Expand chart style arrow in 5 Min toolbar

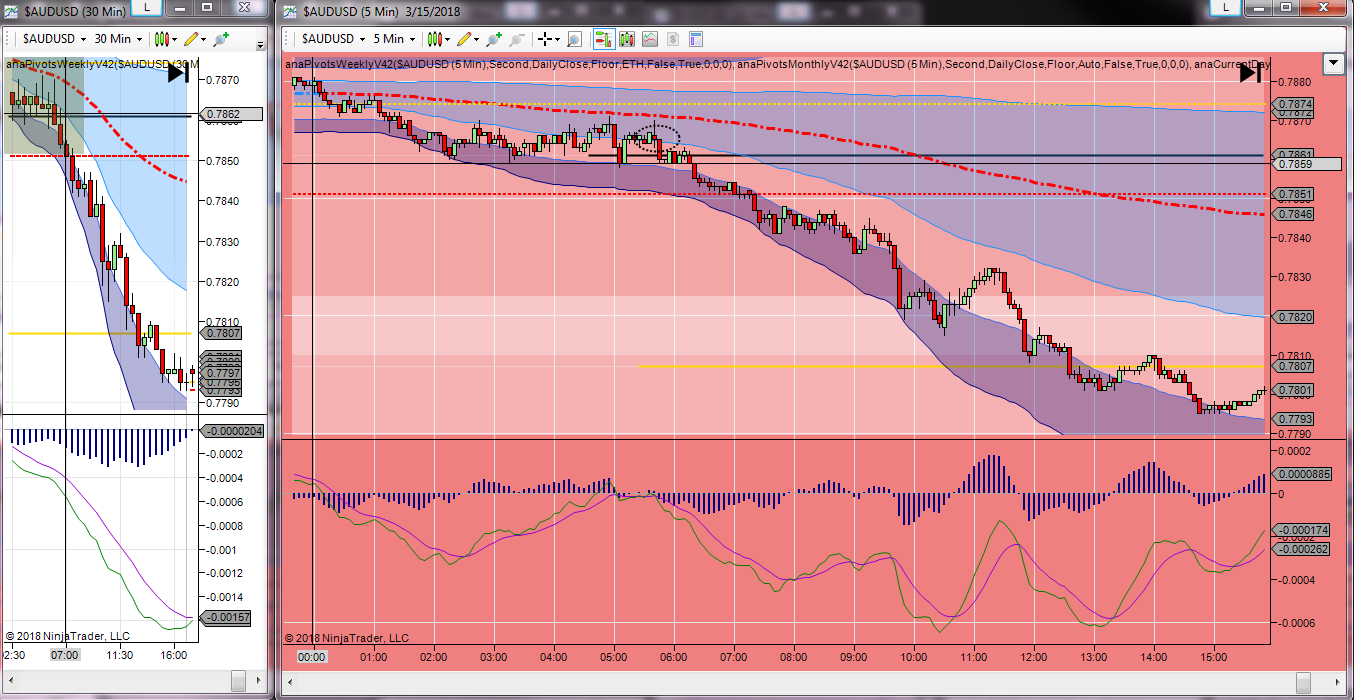coord(448,40)
